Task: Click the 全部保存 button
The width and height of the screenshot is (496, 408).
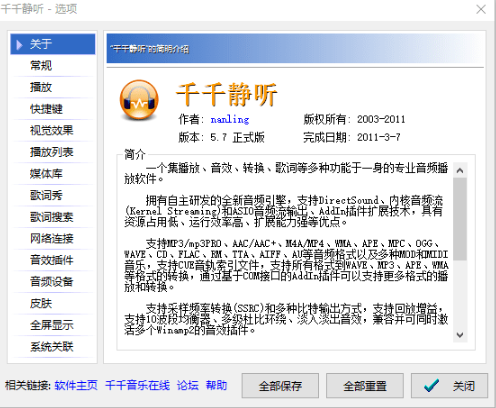Action: pyautogui.click(x=280, y=386)
